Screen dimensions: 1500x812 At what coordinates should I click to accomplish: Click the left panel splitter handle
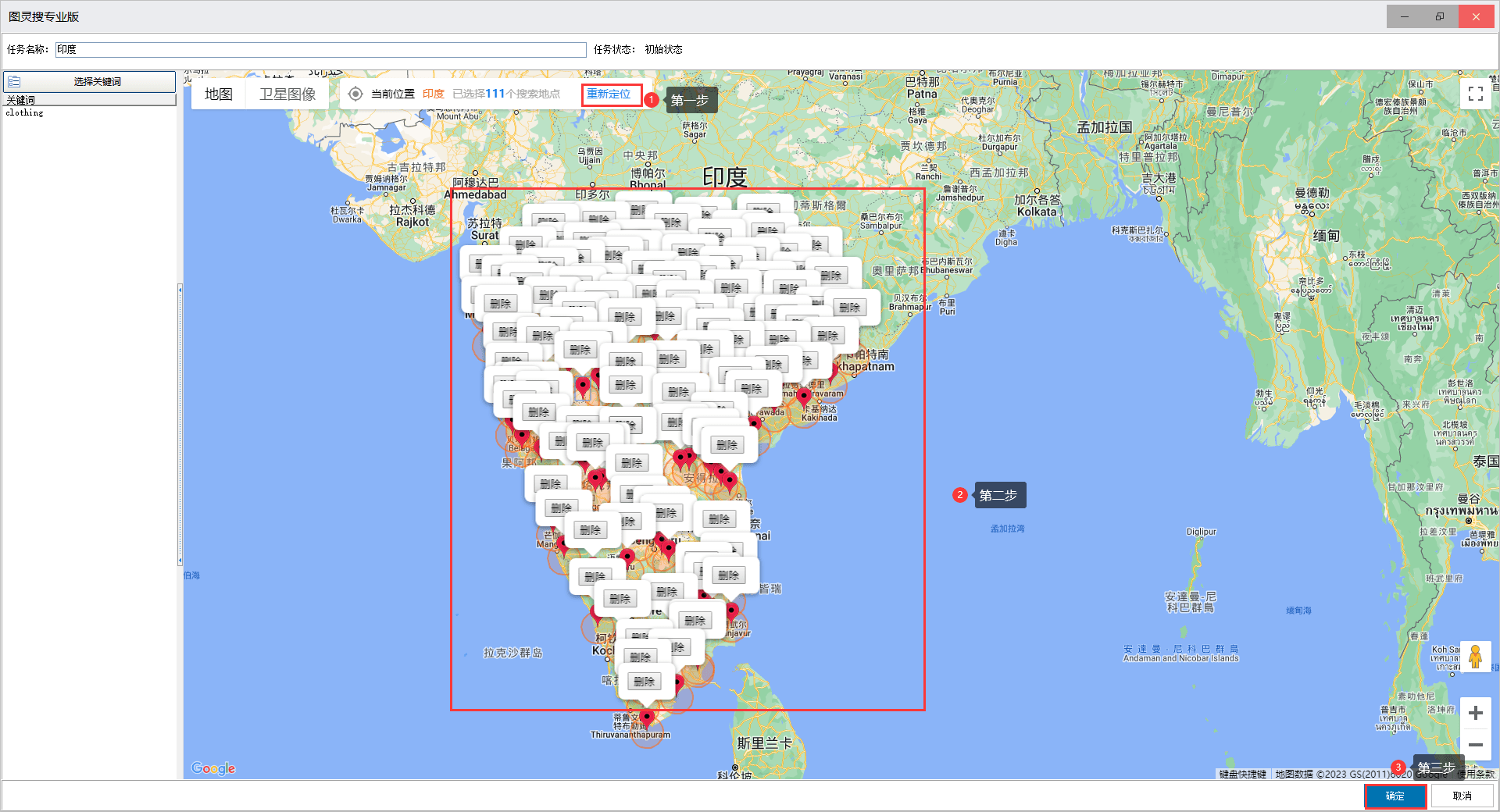click(180, 424)
